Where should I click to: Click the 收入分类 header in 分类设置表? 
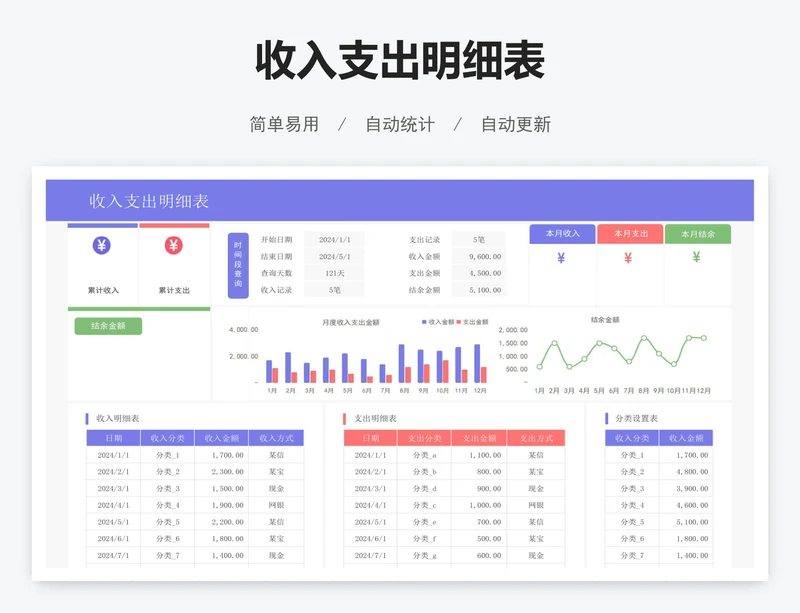click(632, 438)
